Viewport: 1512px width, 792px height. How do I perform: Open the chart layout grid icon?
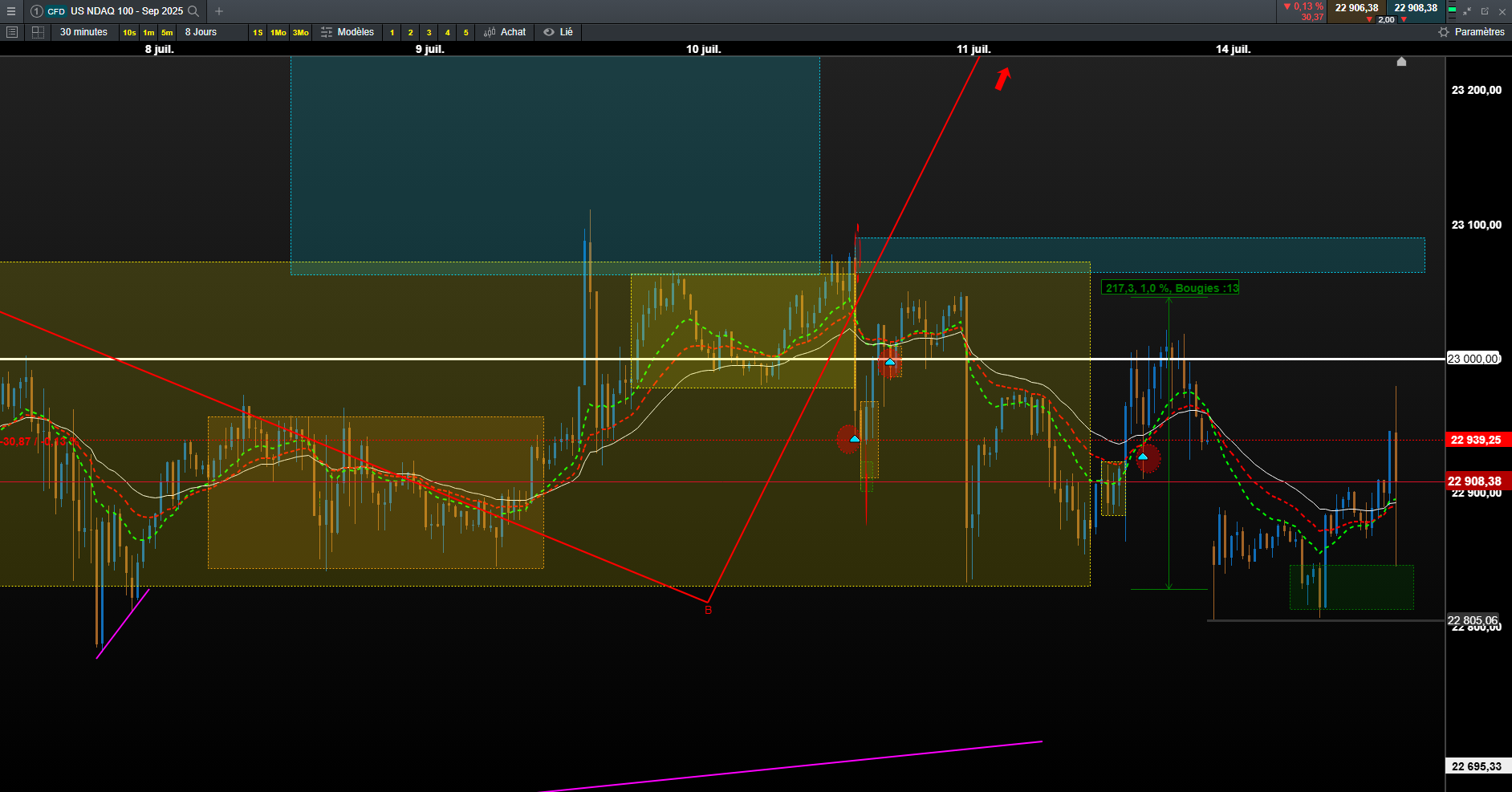point(38,32)
